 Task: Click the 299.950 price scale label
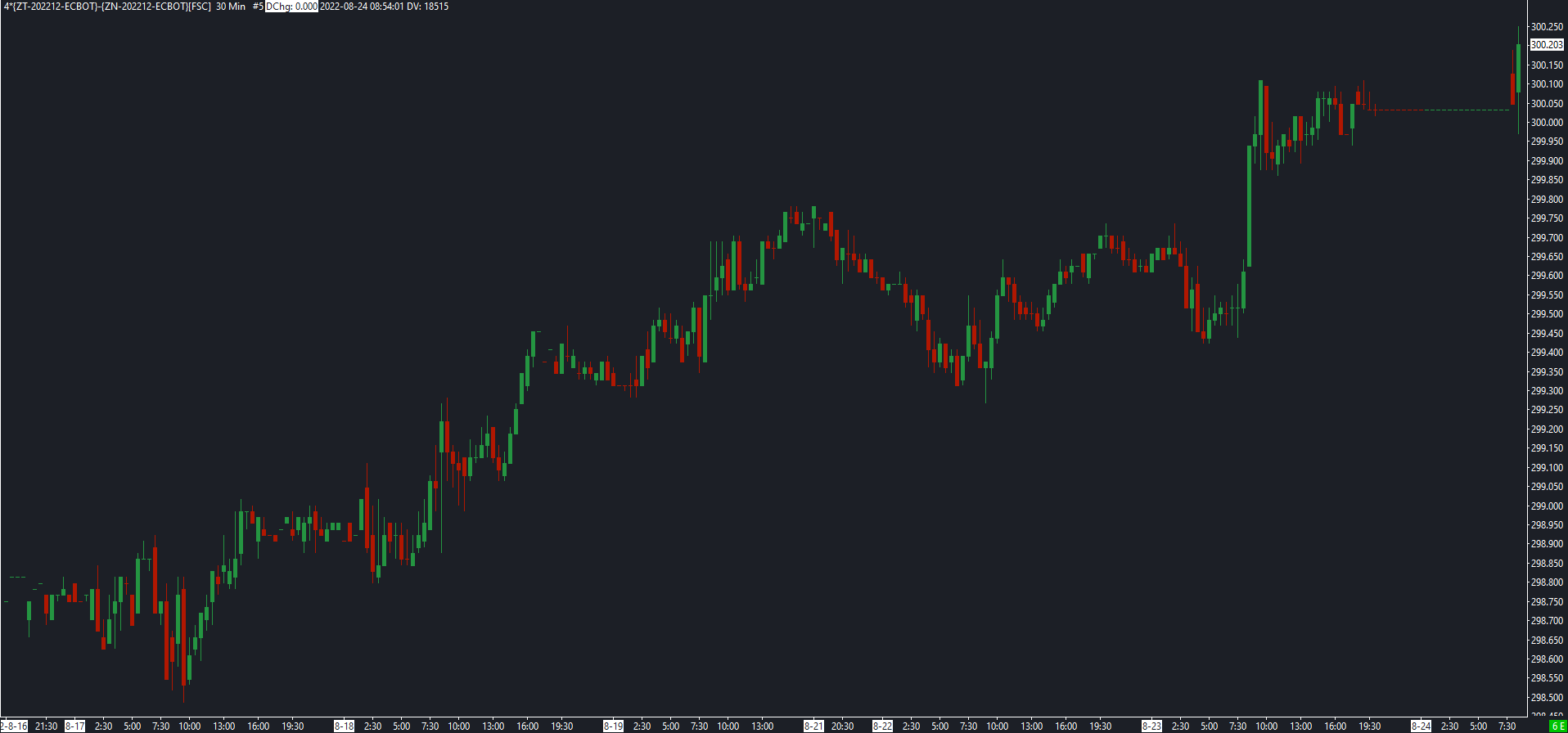pos(1547,142)
